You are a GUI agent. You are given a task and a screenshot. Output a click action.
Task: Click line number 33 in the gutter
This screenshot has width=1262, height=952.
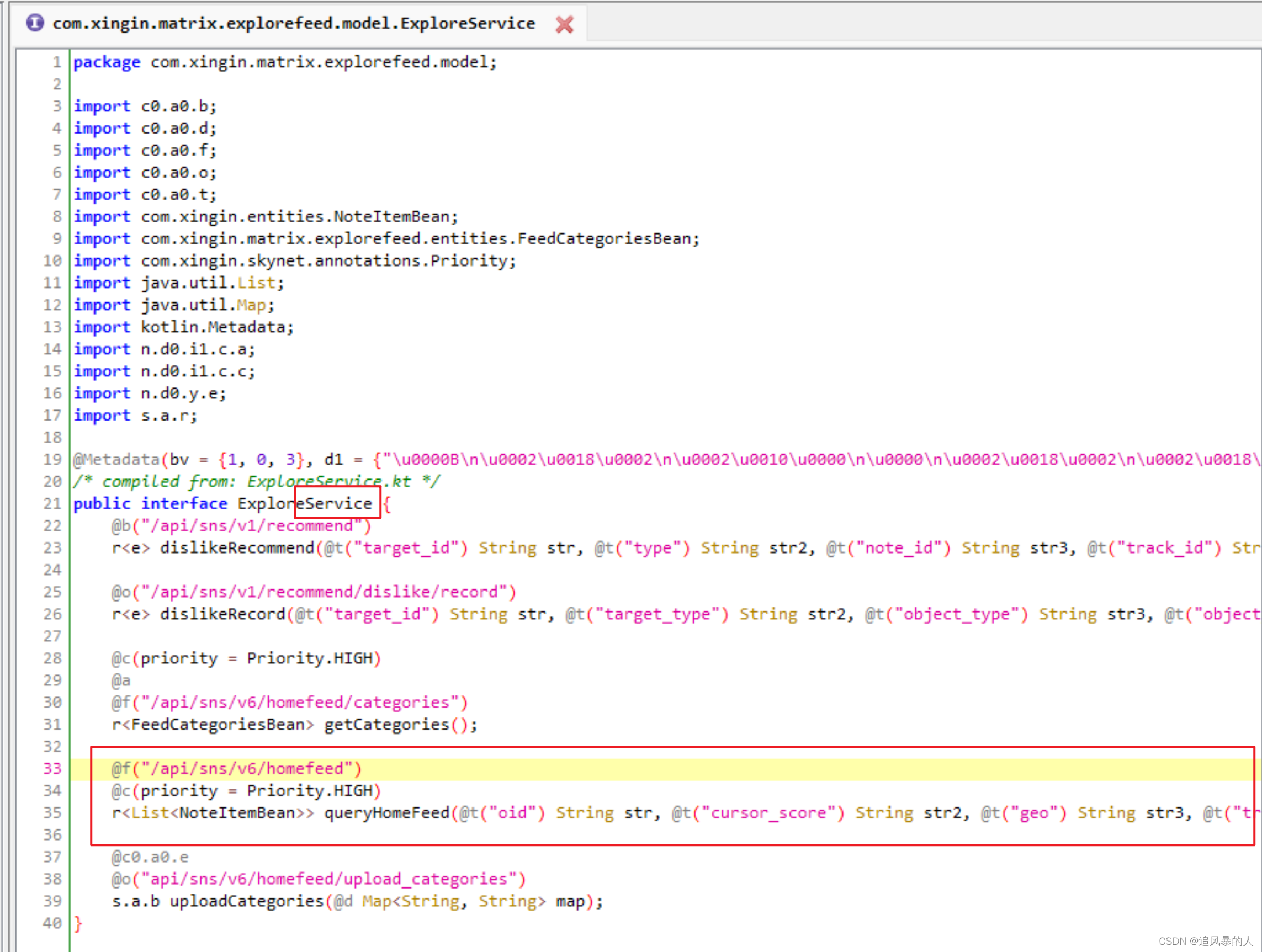pyautogui.click(x=52, y=769)
